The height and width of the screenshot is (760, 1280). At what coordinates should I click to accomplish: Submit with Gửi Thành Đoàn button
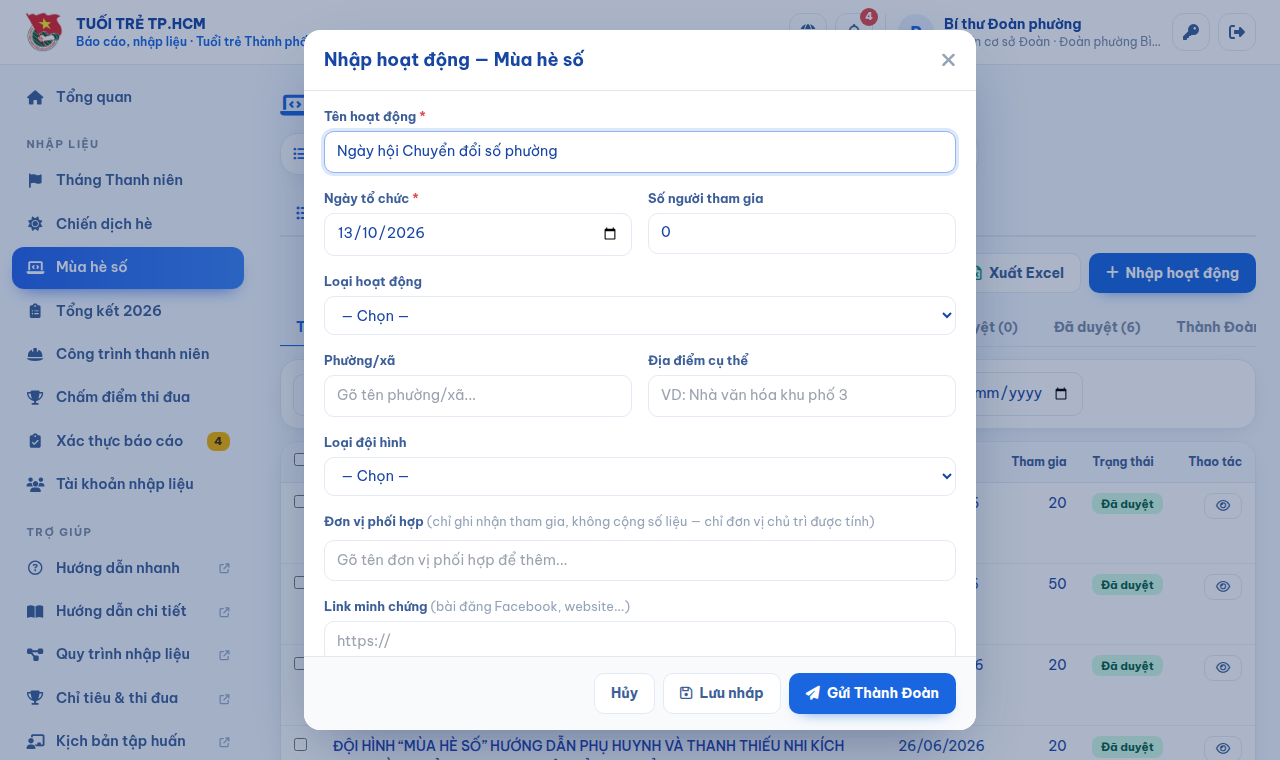click(x=872, y=693)
